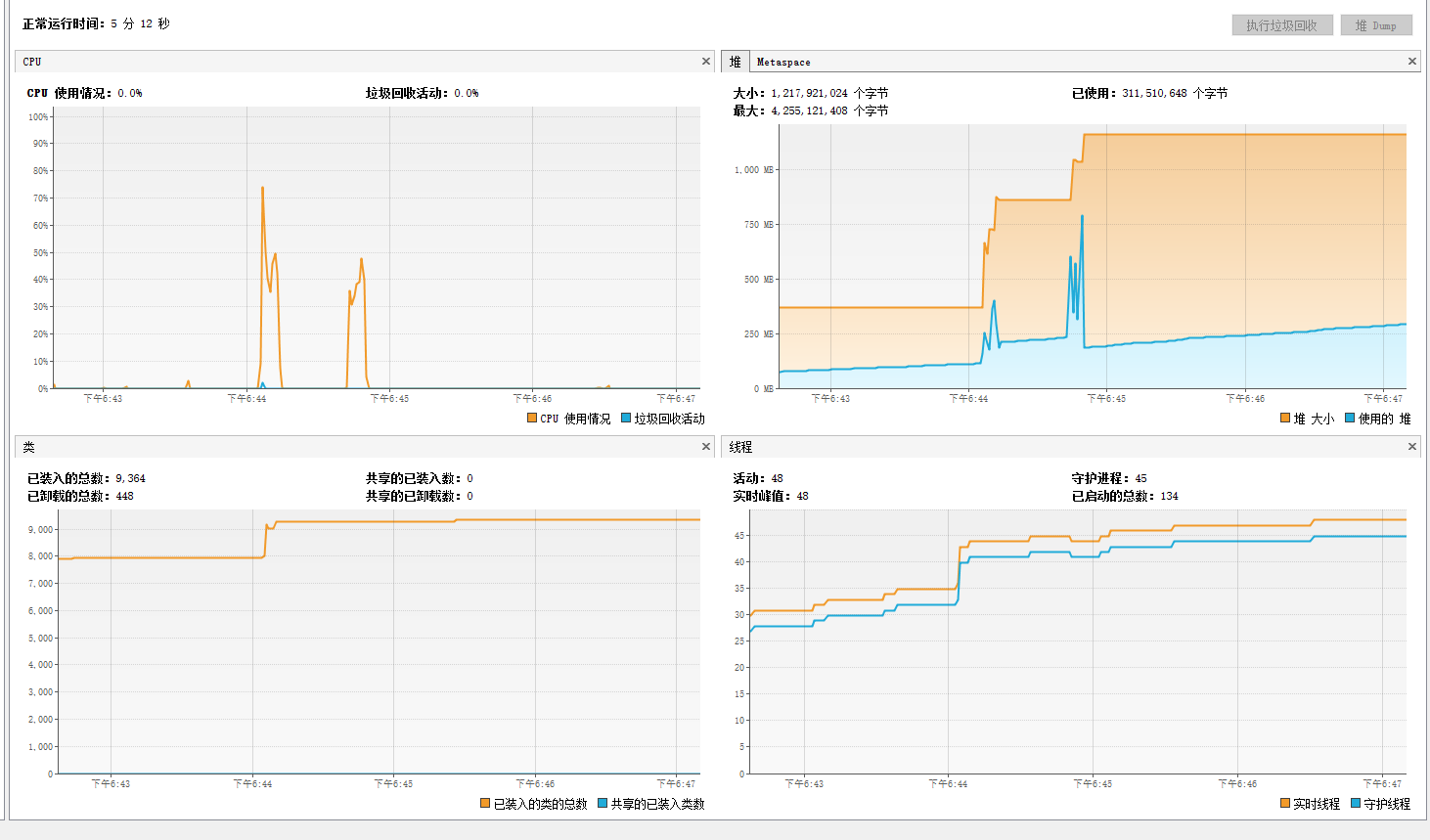Click blue 共享的已装入类数 legend swatch
This screenshot has height=840, width=1430.
point(603,803)
